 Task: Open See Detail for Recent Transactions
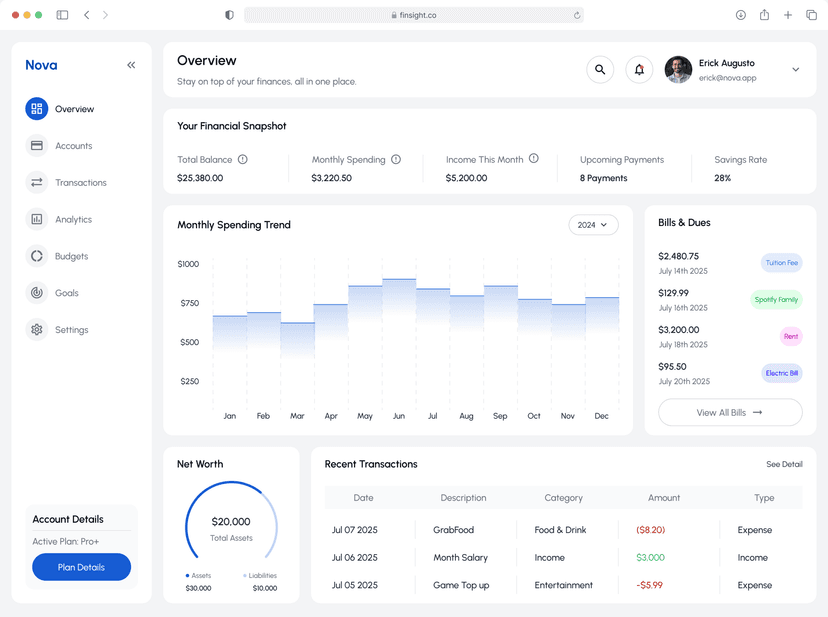(x=784, y=464)
